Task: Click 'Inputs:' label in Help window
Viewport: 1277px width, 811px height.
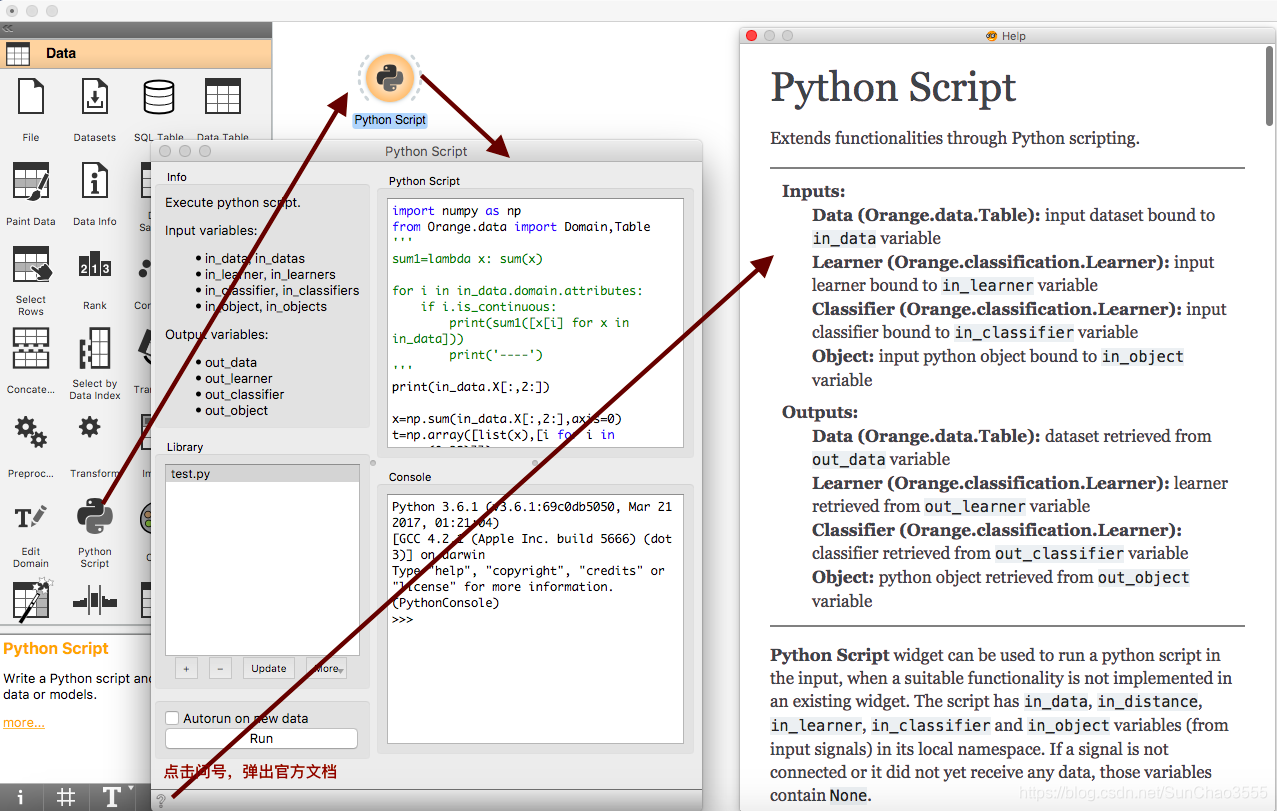Action: pos(813,191)
